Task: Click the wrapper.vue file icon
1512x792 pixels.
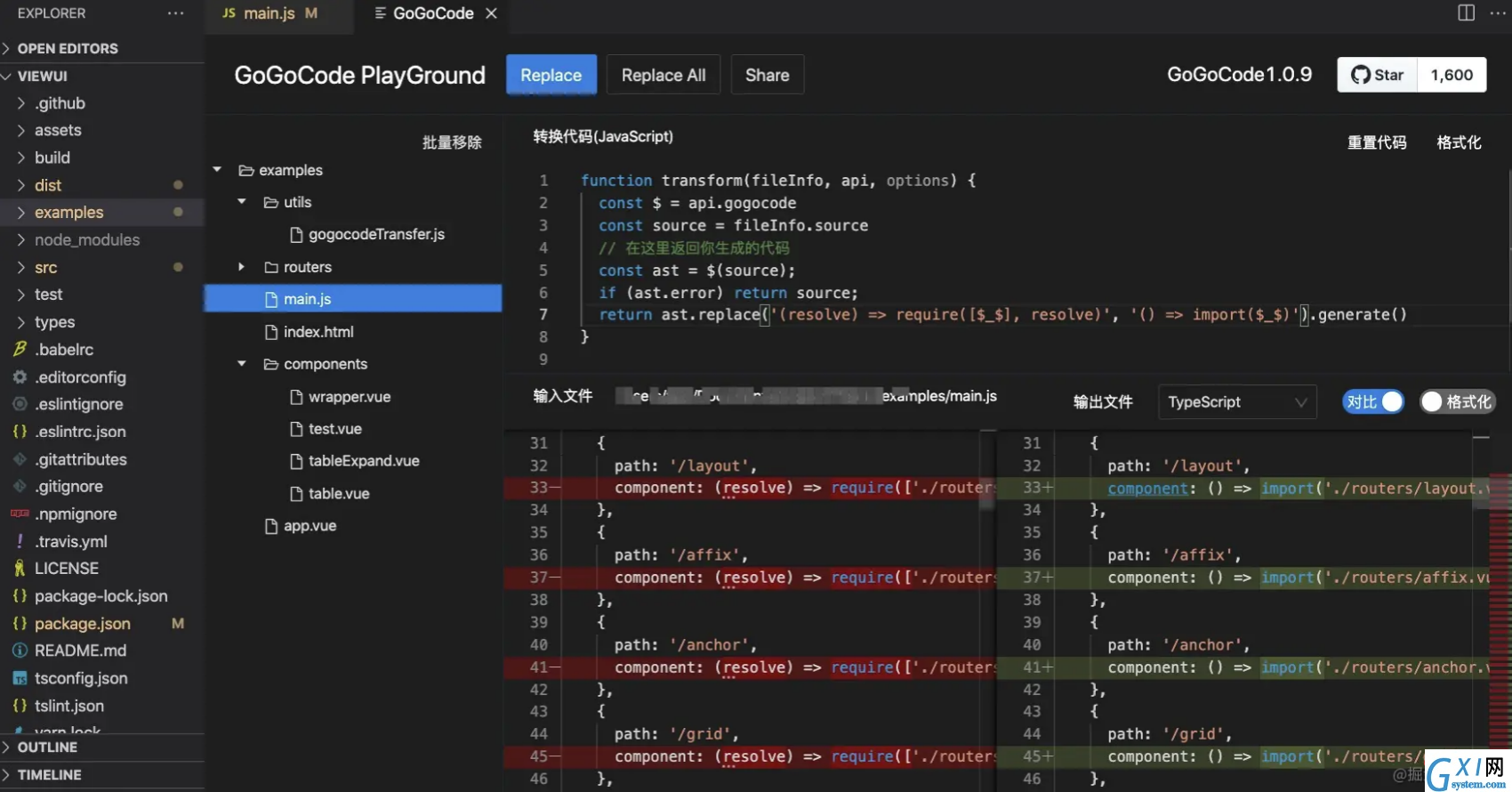Action: click(x=297, y=397)
